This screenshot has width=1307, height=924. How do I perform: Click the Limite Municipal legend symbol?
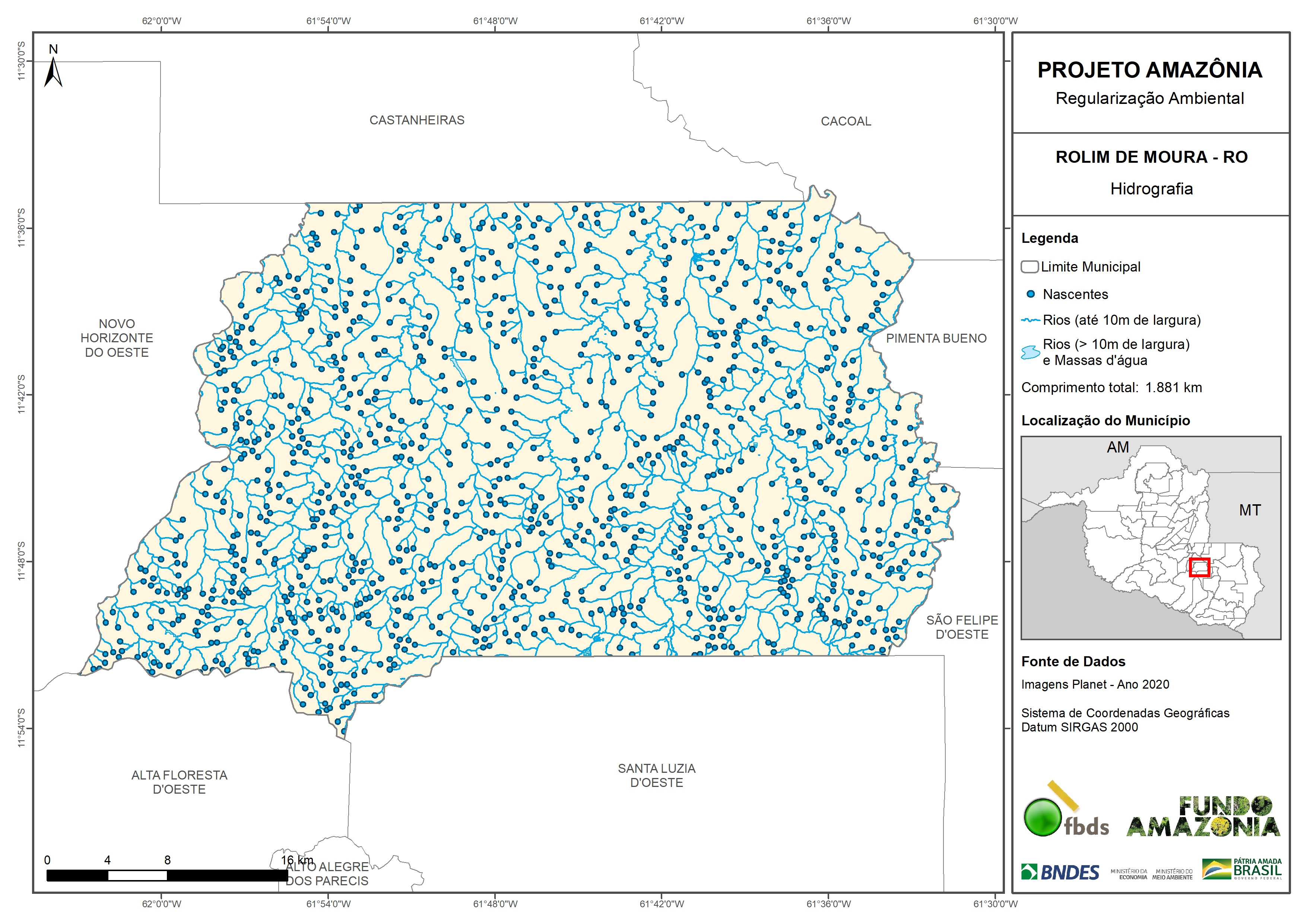(1030, 266)
